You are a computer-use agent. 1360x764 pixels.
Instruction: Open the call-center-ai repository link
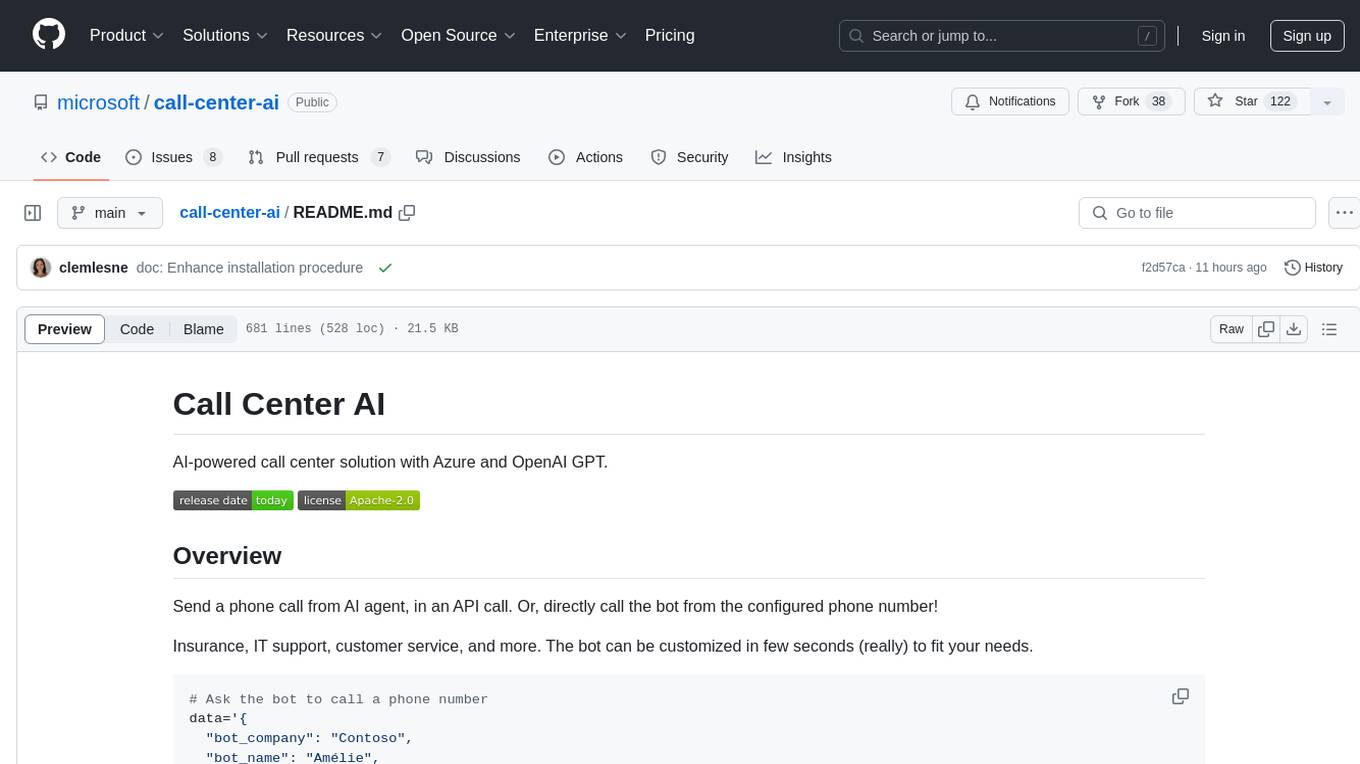(216, 102)
